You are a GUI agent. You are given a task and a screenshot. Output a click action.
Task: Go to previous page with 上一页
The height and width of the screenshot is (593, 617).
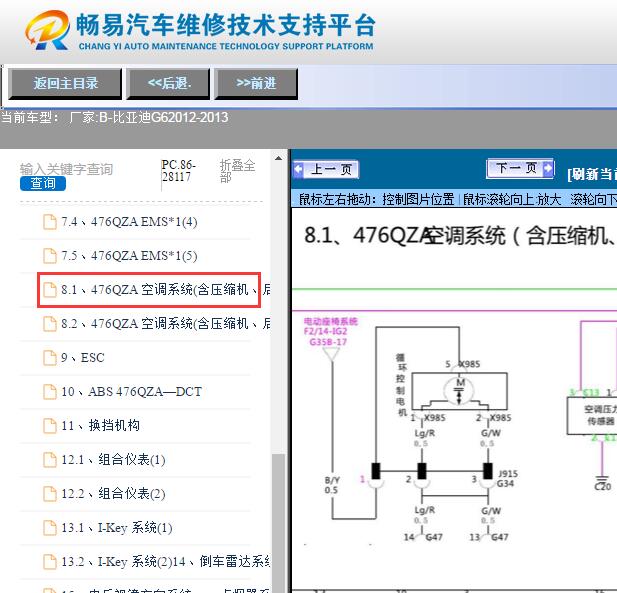326,170
